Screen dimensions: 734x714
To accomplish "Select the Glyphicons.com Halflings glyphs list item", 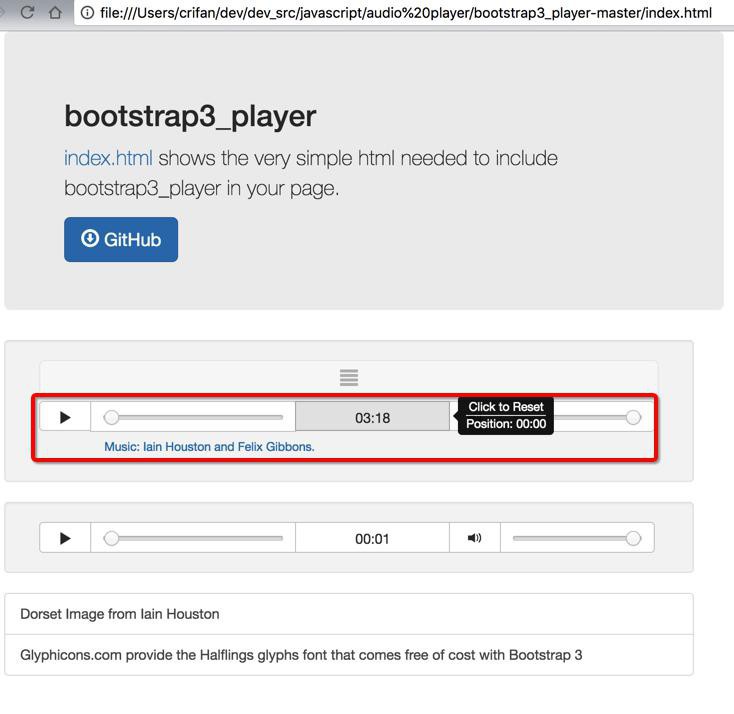I will pyautogui.click(x=349, y=655).
